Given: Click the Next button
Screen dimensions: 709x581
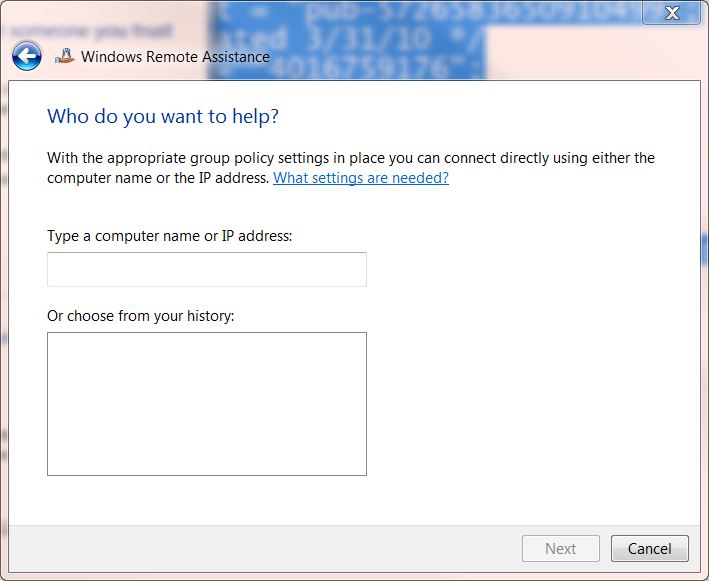Looking at the screenshot, I should pos(561,548).
